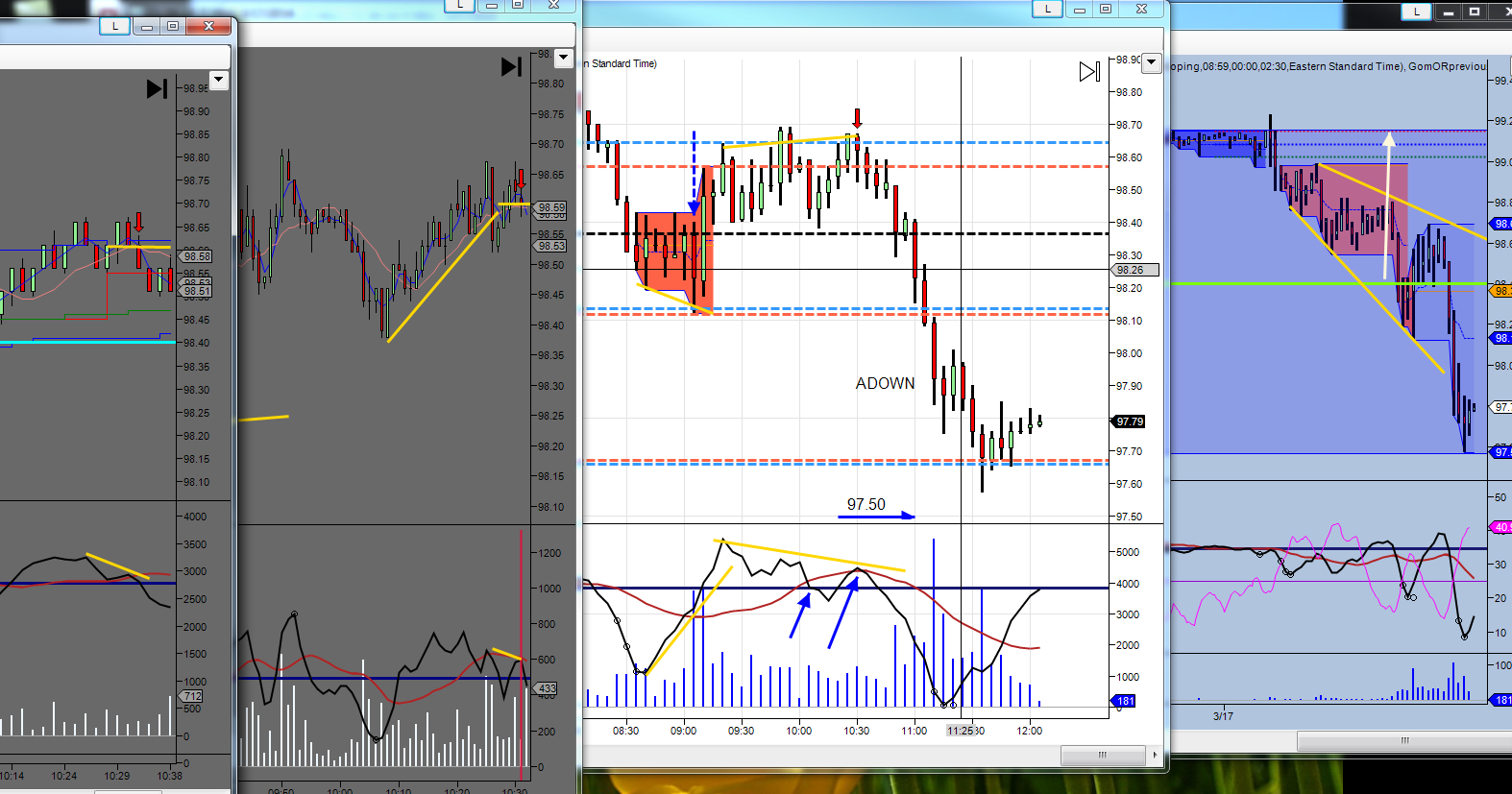Minimize the gray second chart window

point(491,5)
